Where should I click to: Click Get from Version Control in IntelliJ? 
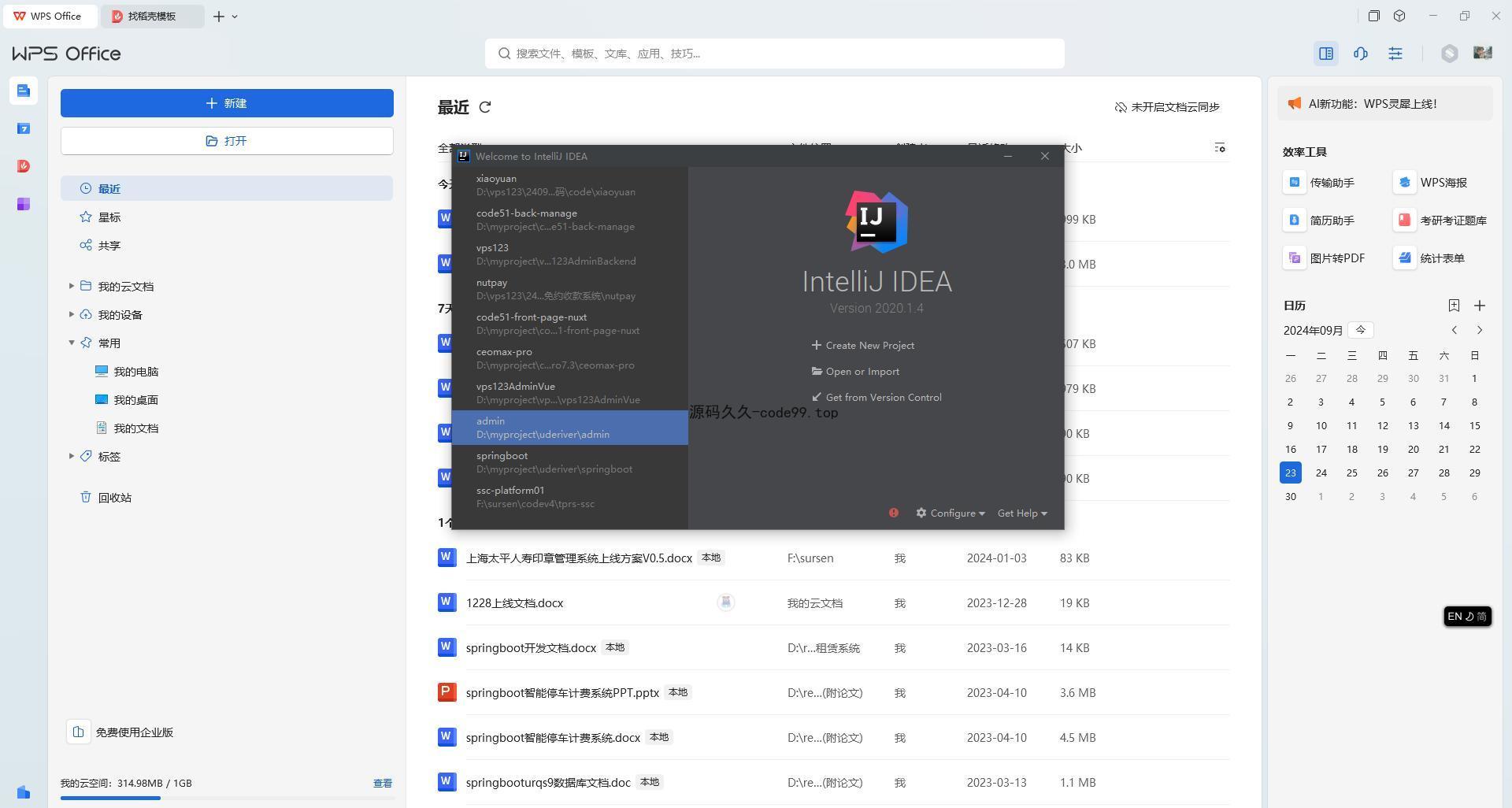click(x=876, y=397)
